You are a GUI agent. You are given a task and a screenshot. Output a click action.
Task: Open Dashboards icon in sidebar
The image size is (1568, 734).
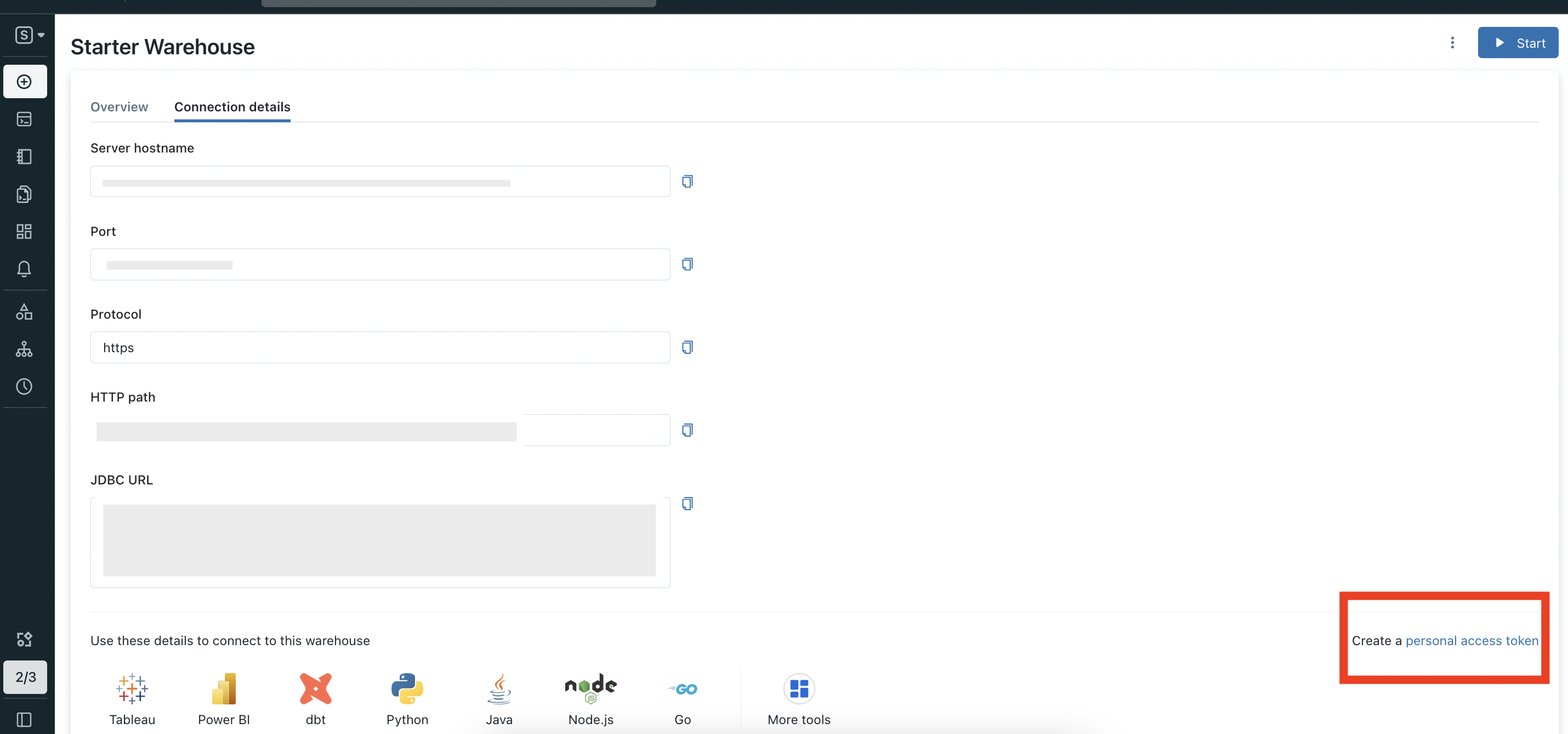point(24,232)
